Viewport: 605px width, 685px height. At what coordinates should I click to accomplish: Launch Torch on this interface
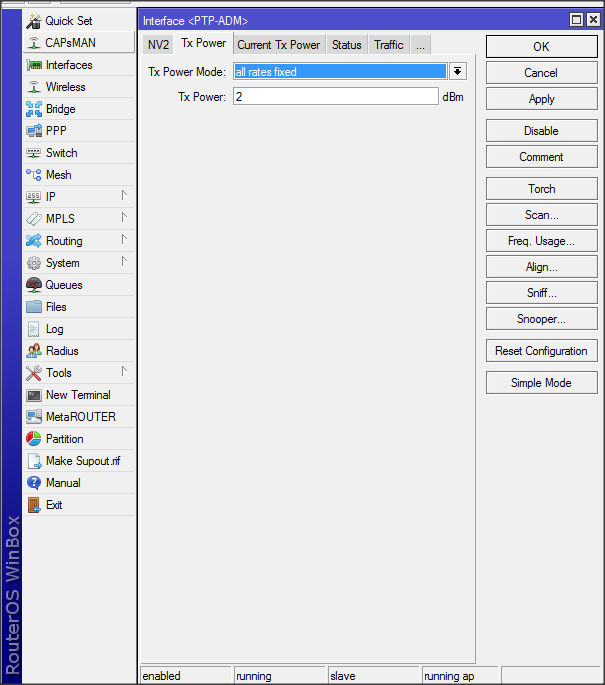(x=542, y=189)
